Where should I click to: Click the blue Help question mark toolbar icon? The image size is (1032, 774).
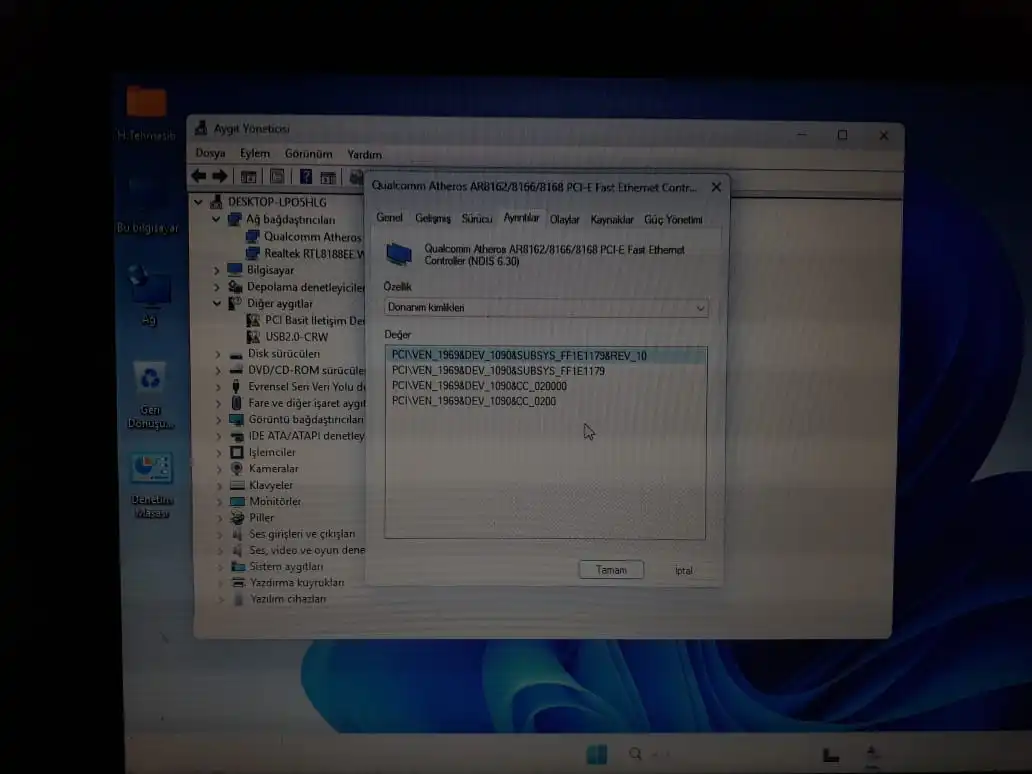[306, 176]
